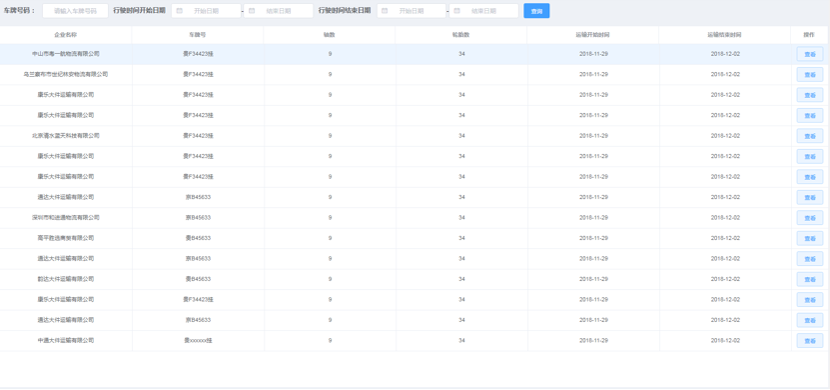Open the 行驶时间结束日期 start date picker
Image resolution: width=830 pixels, height=390 pixels.
point(411,11)
